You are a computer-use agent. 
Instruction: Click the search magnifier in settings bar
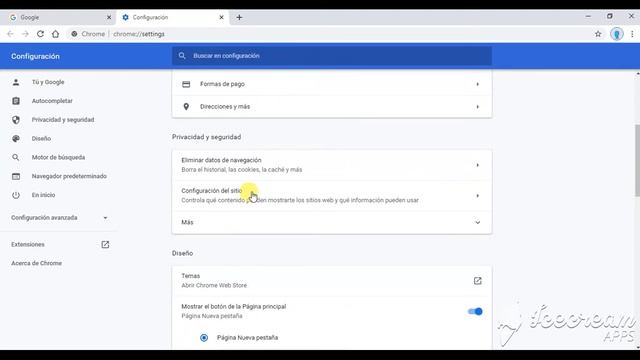pos(182,56)
